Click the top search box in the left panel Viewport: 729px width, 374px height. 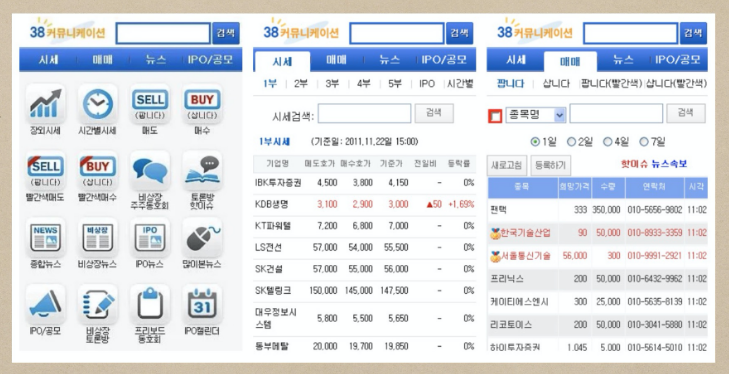163,33
